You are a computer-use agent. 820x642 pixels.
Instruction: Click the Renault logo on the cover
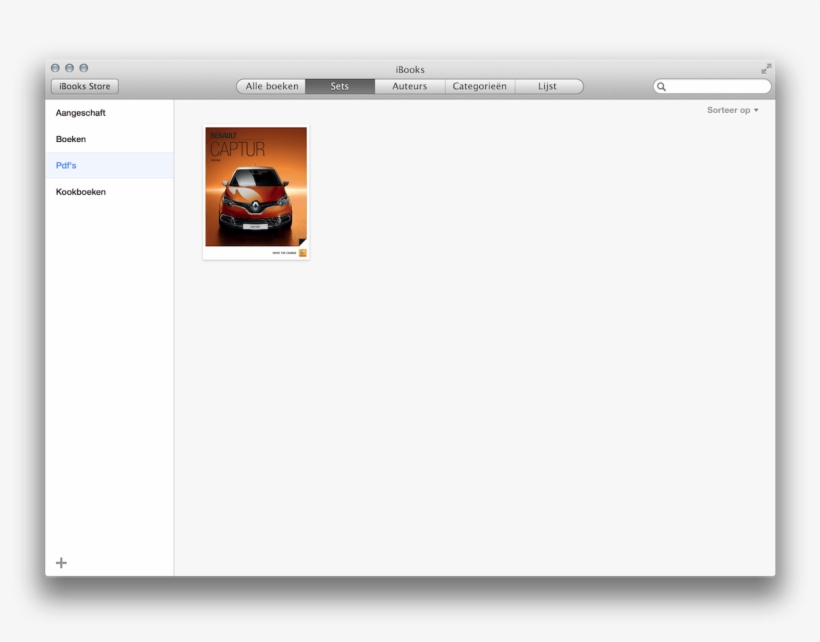tap(256, 207)
